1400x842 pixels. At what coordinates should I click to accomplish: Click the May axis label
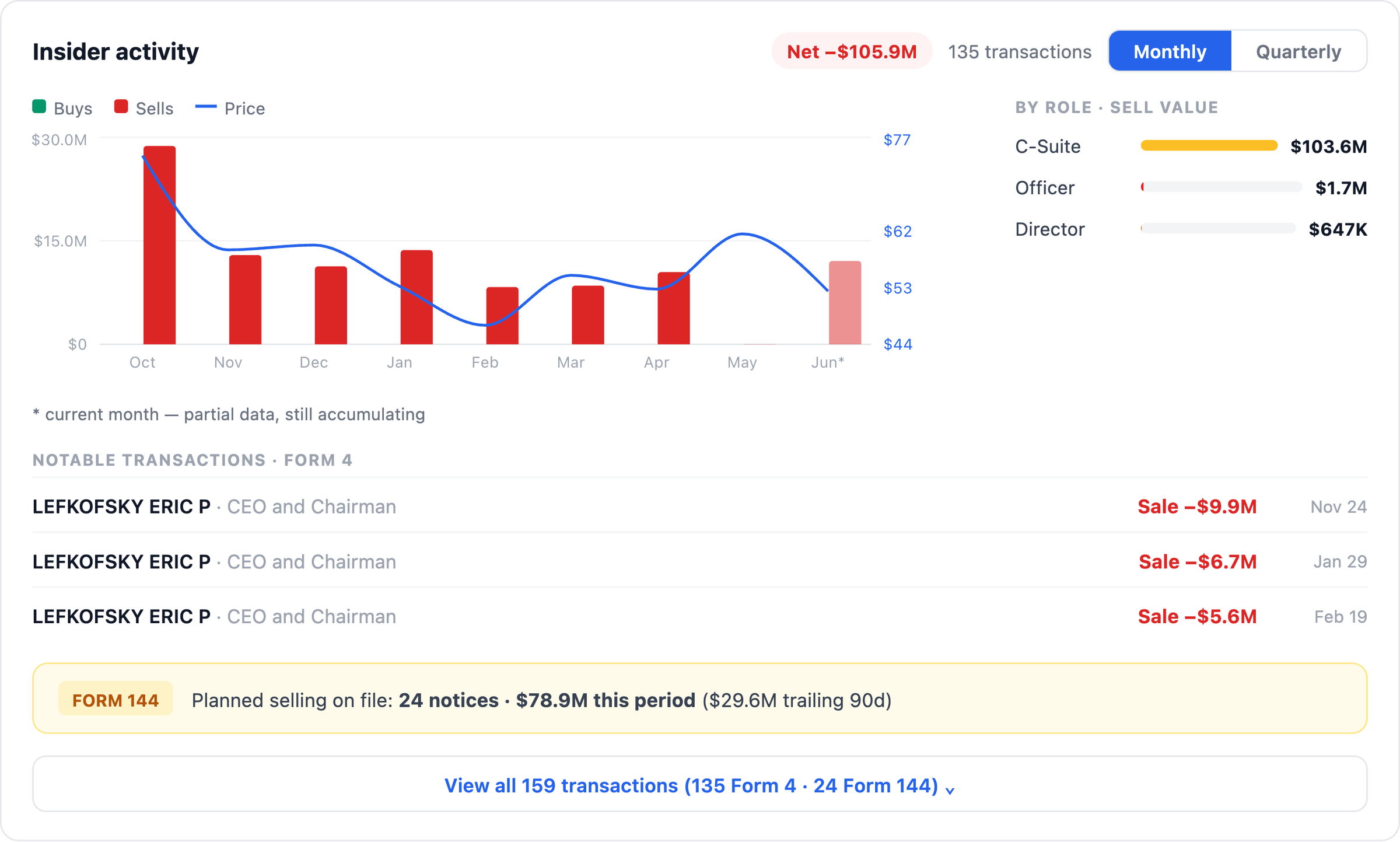coord(741,362)
